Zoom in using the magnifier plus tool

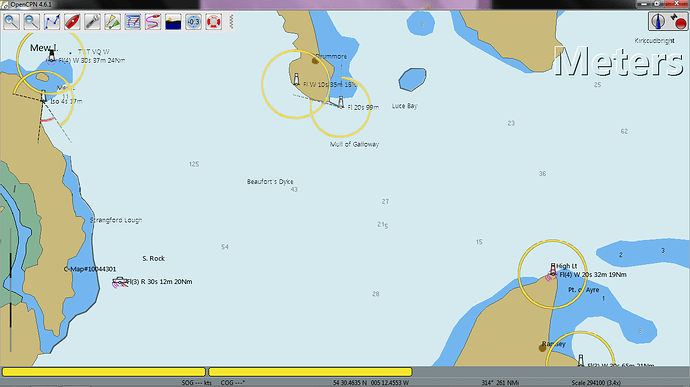click(11, 22)
